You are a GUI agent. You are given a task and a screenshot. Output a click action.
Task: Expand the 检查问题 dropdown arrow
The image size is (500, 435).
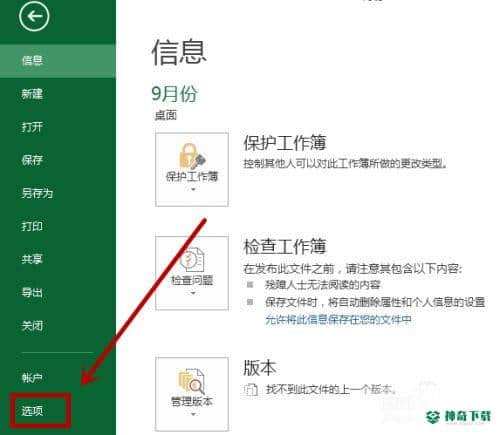pos(193,293)
